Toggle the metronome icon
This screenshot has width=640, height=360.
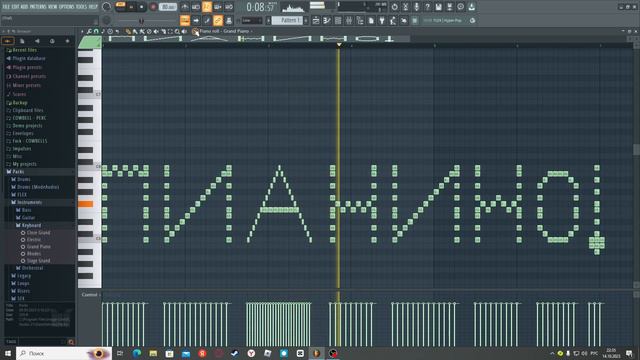pyautogui.click(x=185, y=7)
